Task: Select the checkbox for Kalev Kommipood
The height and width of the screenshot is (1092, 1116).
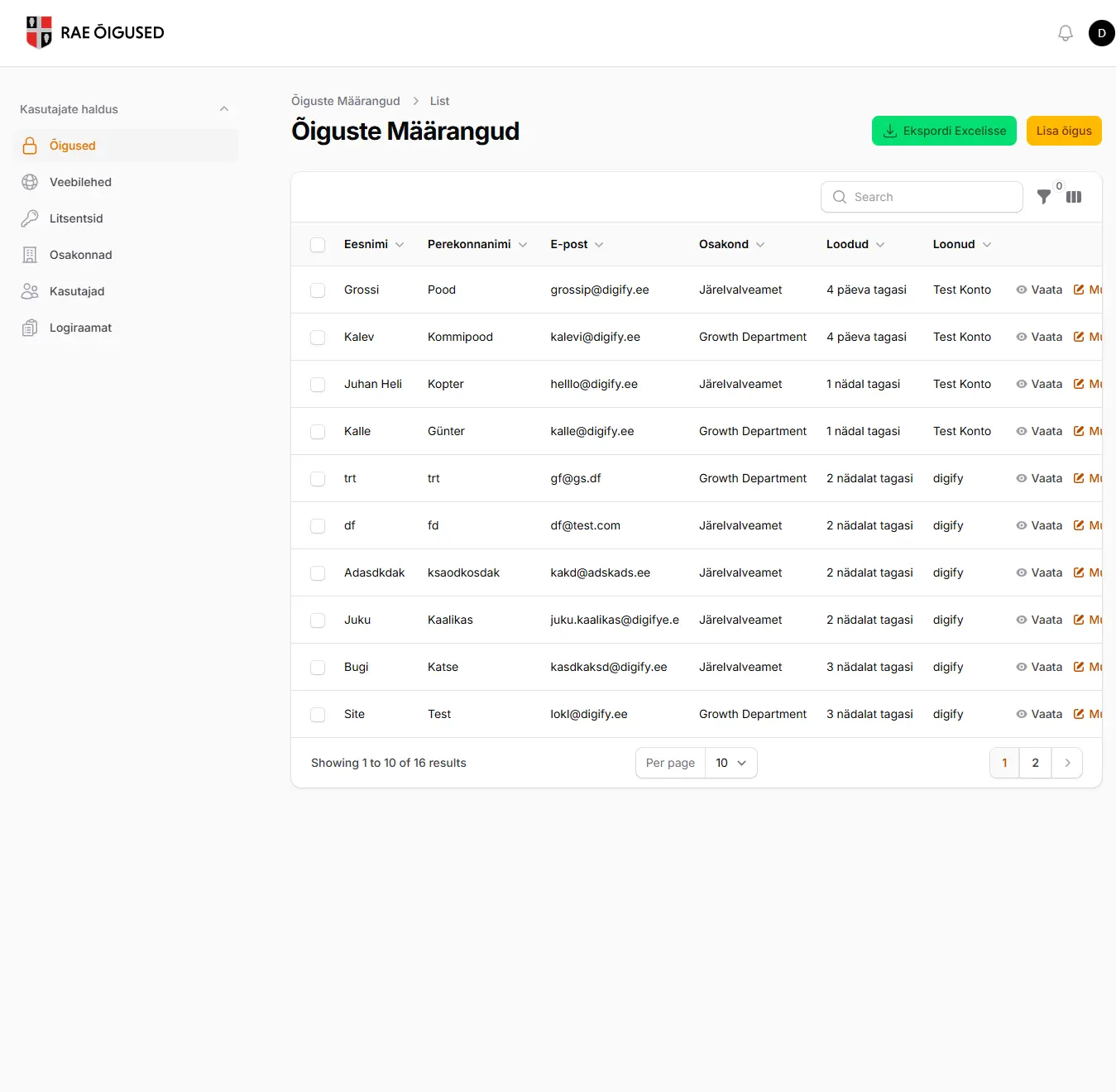Action: 318,338
